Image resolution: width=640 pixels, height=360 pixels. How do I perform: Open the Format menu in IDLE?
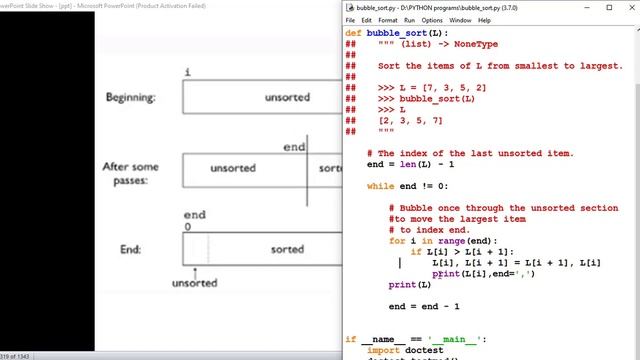387,20
